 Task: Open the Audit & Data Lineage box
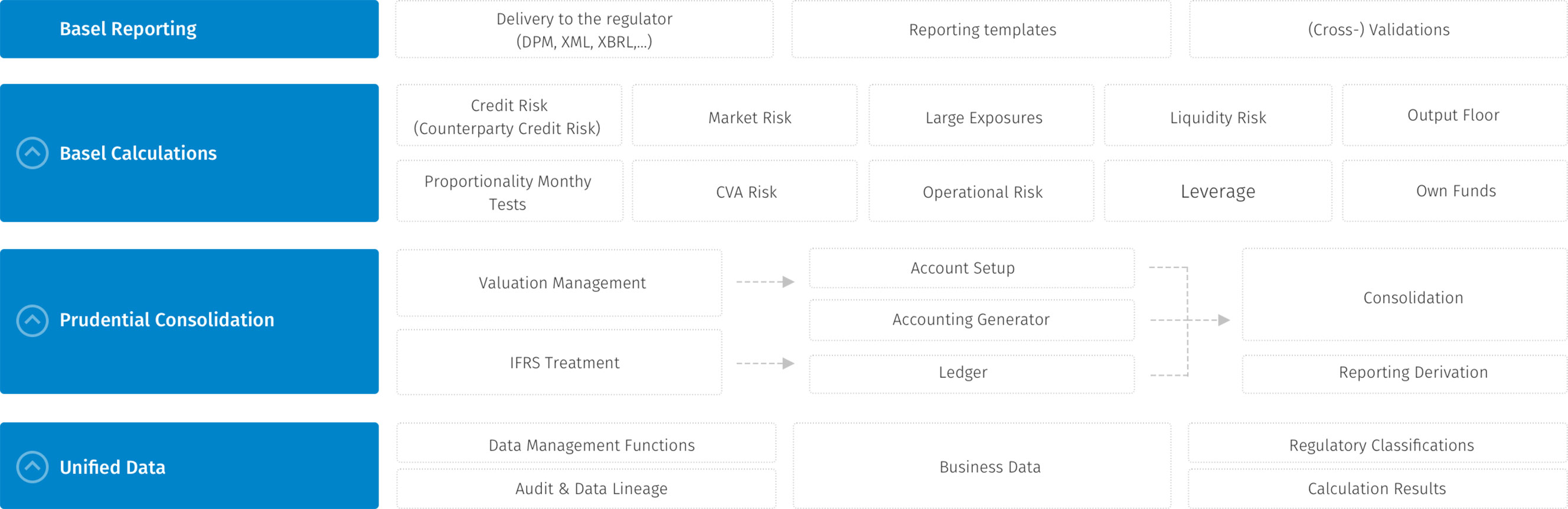point(590,488)
